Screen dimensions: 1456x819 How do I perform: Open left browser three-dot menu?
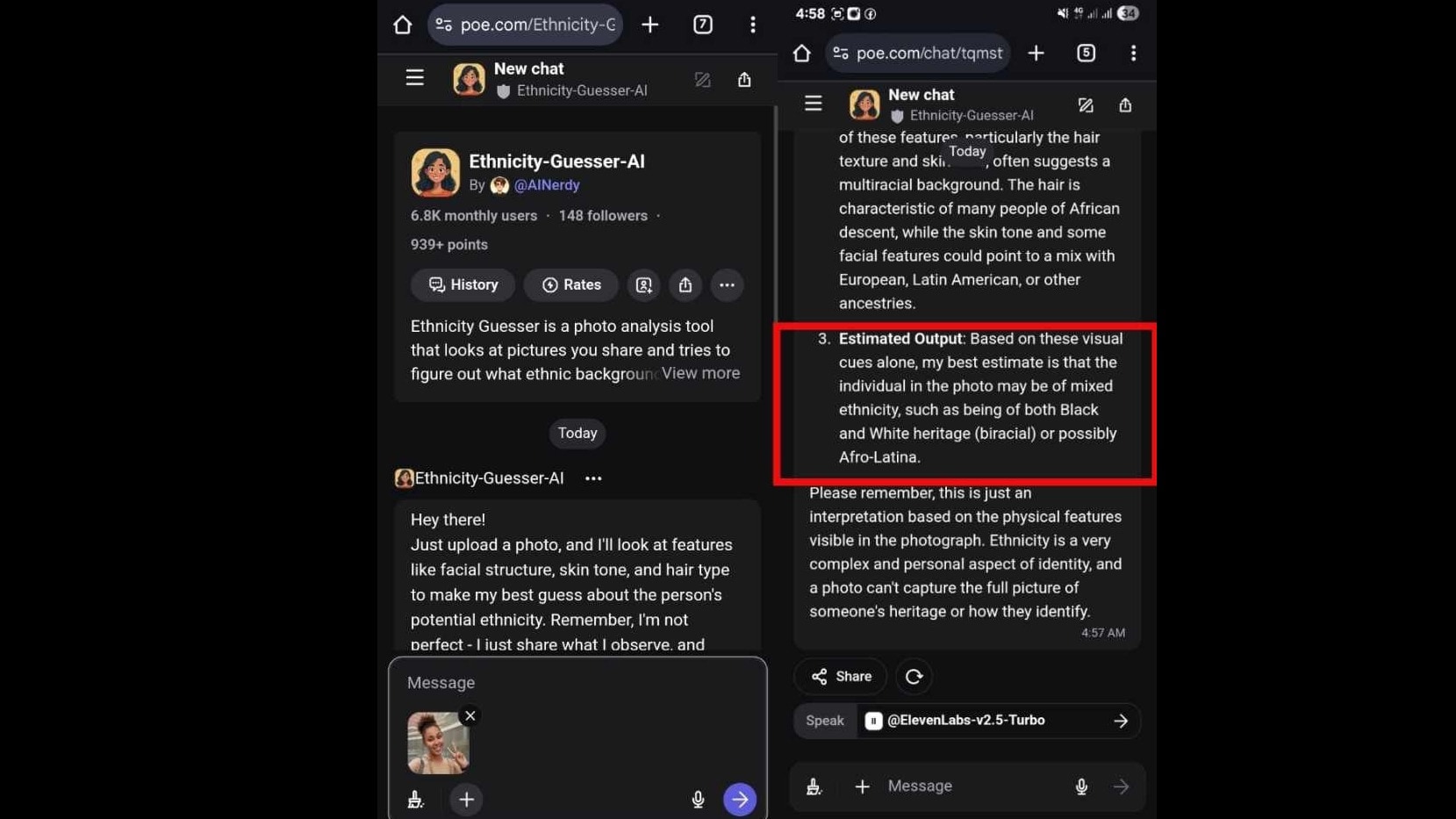tap(753, 25)
